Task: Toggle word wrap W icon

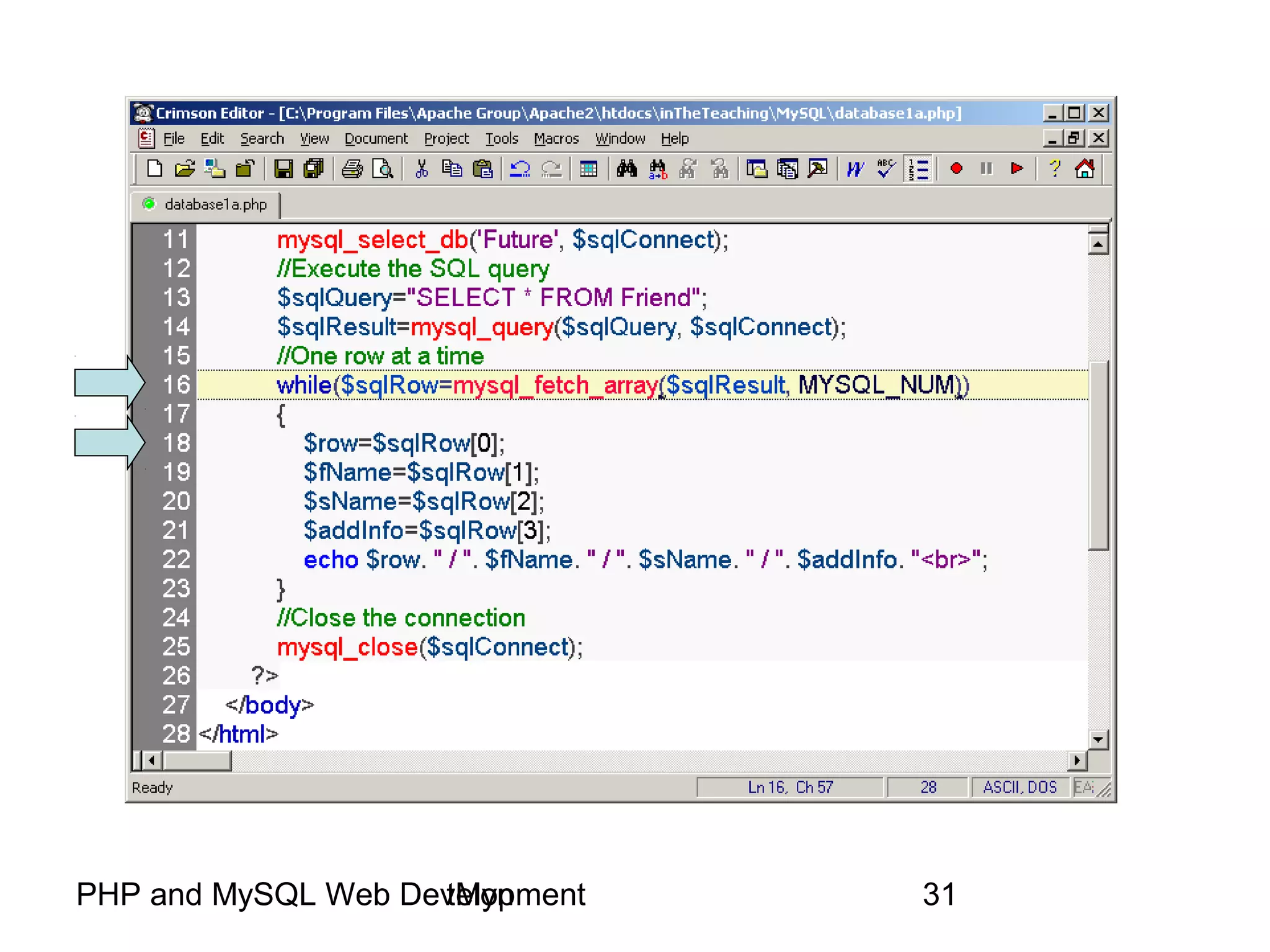Action: click(x=856, y=169)
